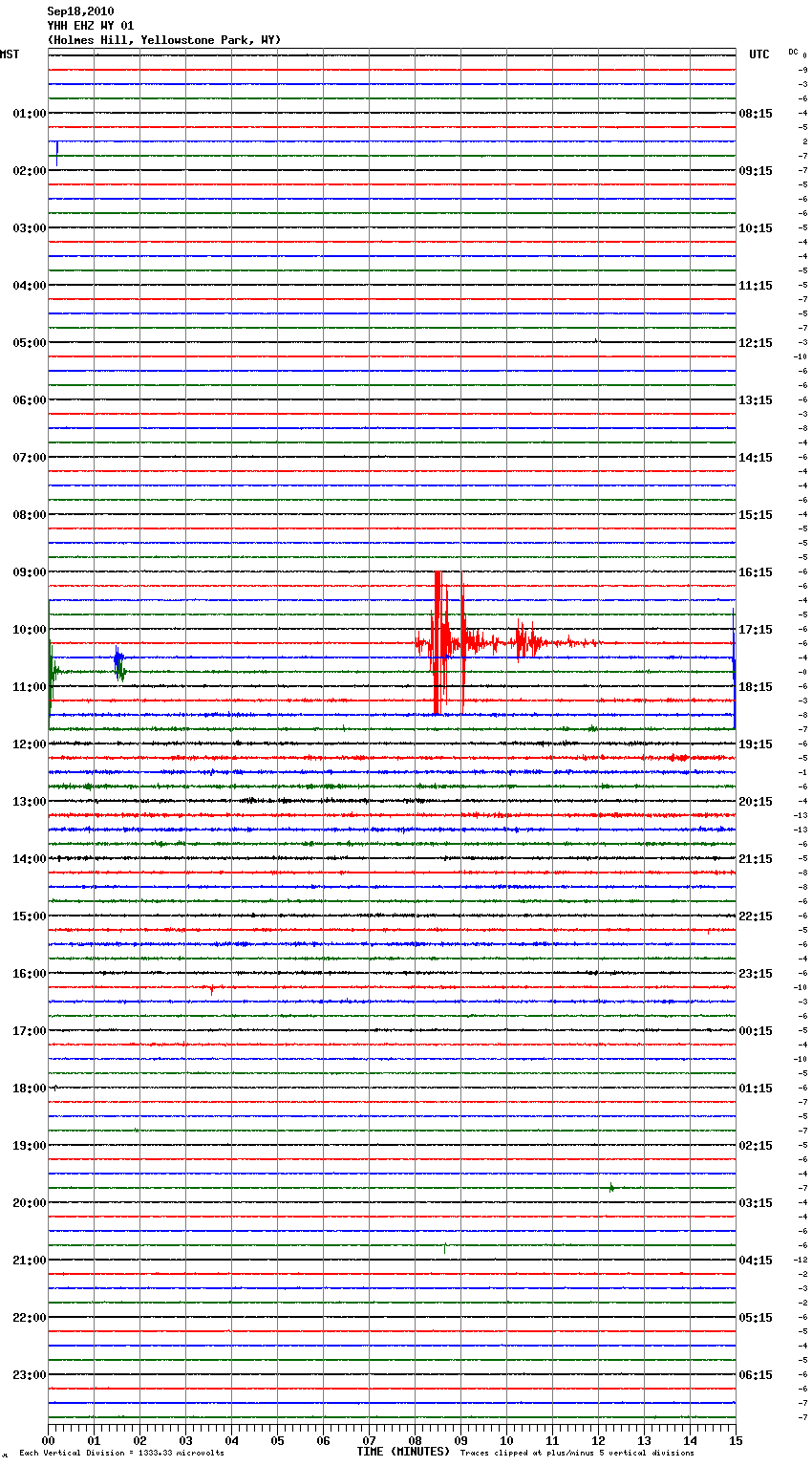Screen dimensions: 812x1466
Task: Click the 18:15 UTC time label
Action: point(756,687)
